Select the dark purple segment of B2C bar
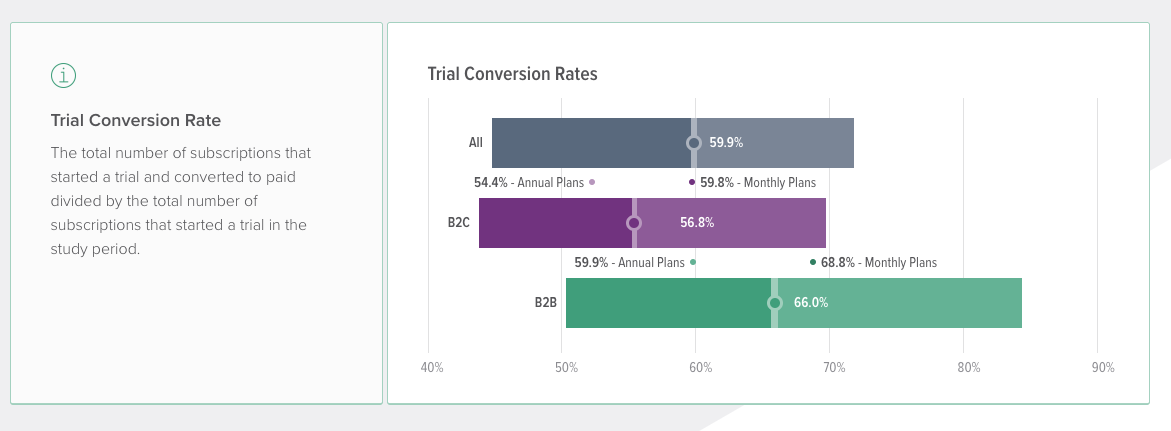 [556, 223]
